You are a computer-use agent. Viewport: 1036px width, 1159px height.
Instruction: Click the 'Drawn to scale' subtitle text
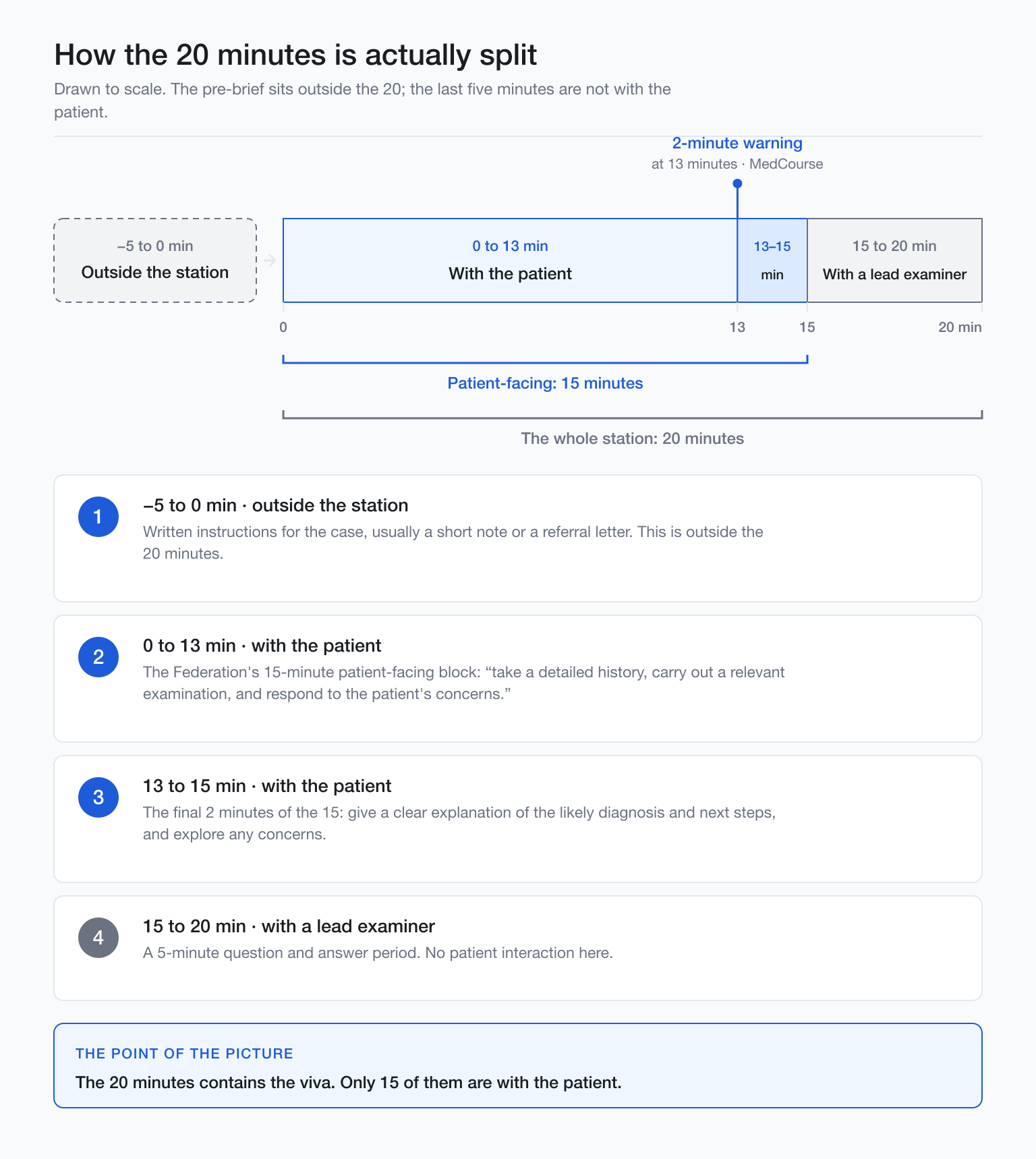(362, 101)
